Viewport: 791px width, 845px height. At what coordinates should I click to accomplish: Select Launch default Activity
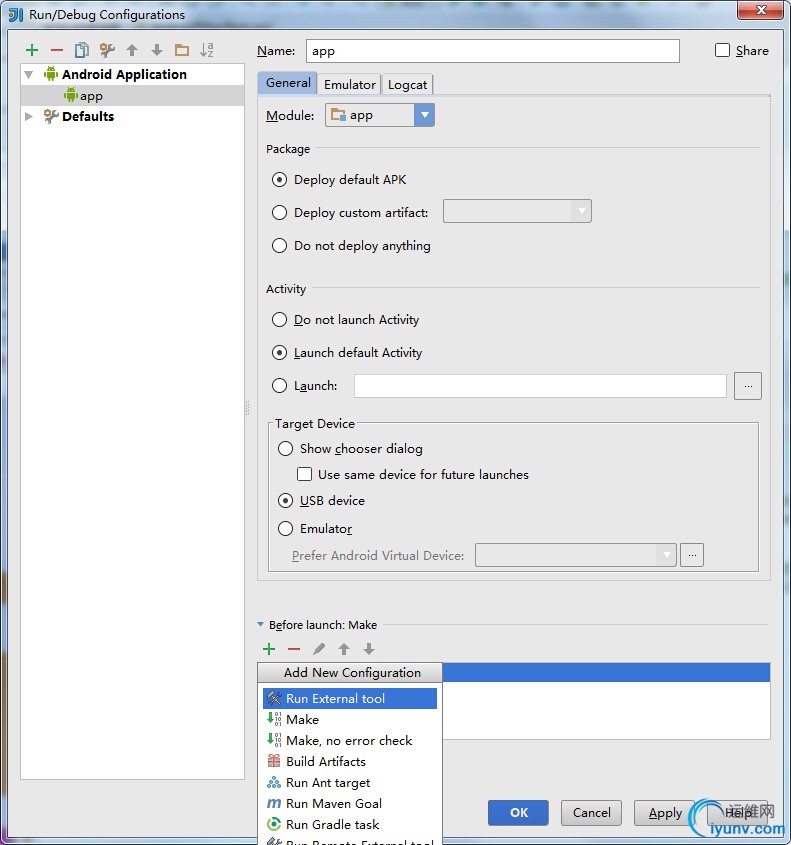279,352
